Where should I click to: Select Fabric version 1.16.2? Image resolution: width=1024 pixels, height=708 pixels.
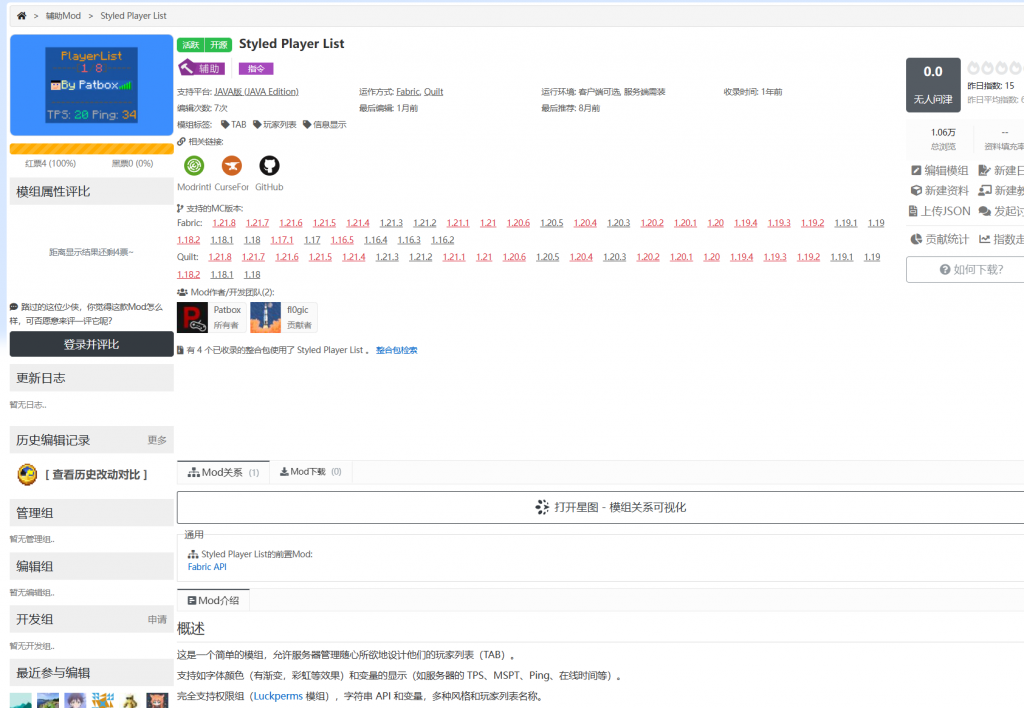[443, 240]
